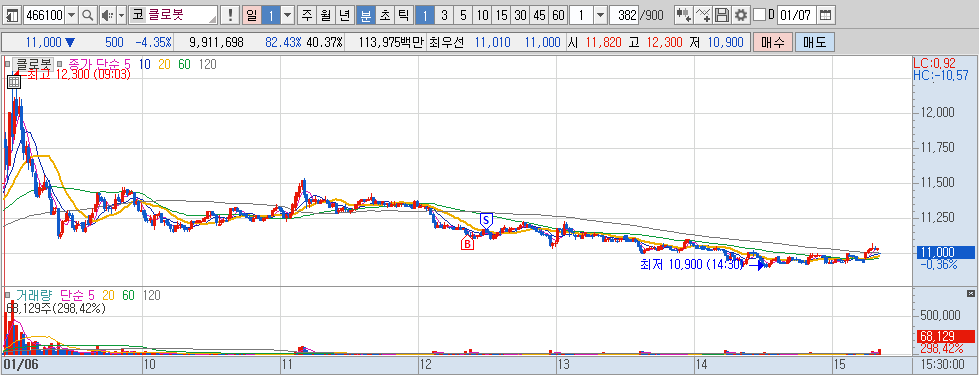The height and width of the screenshot is (375, 979).
Task: Click the 매도 sell button
Action: pos(814,42)
